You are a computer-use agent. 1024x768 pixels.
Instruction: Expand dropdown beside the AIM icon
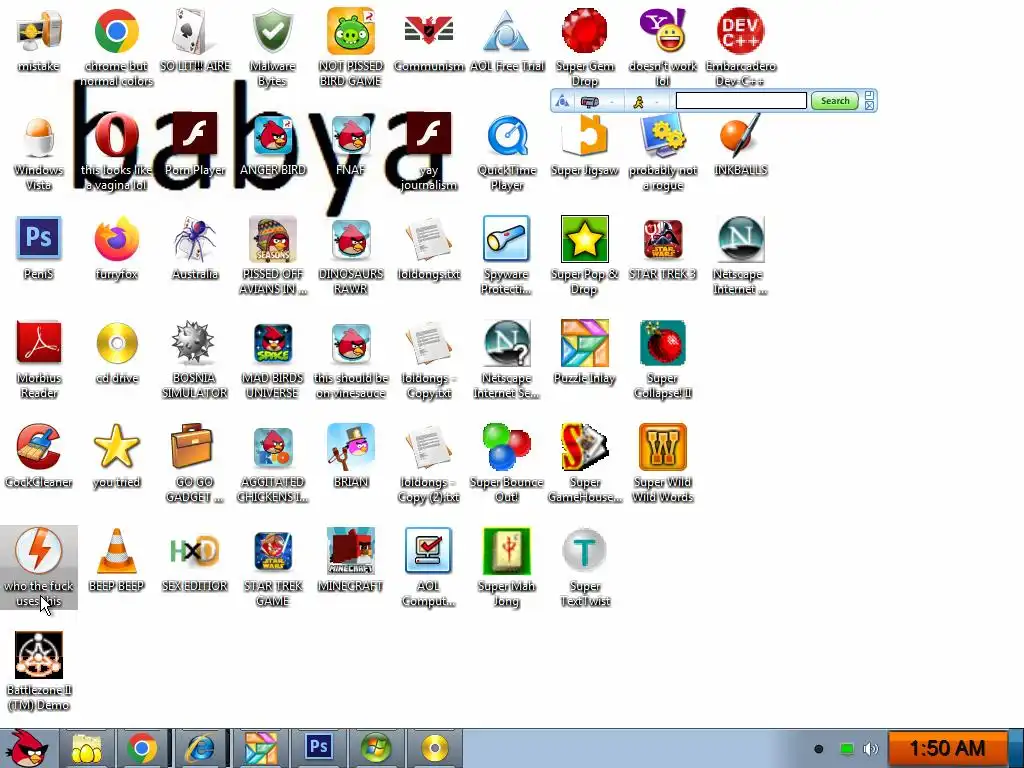coord(656,102)
